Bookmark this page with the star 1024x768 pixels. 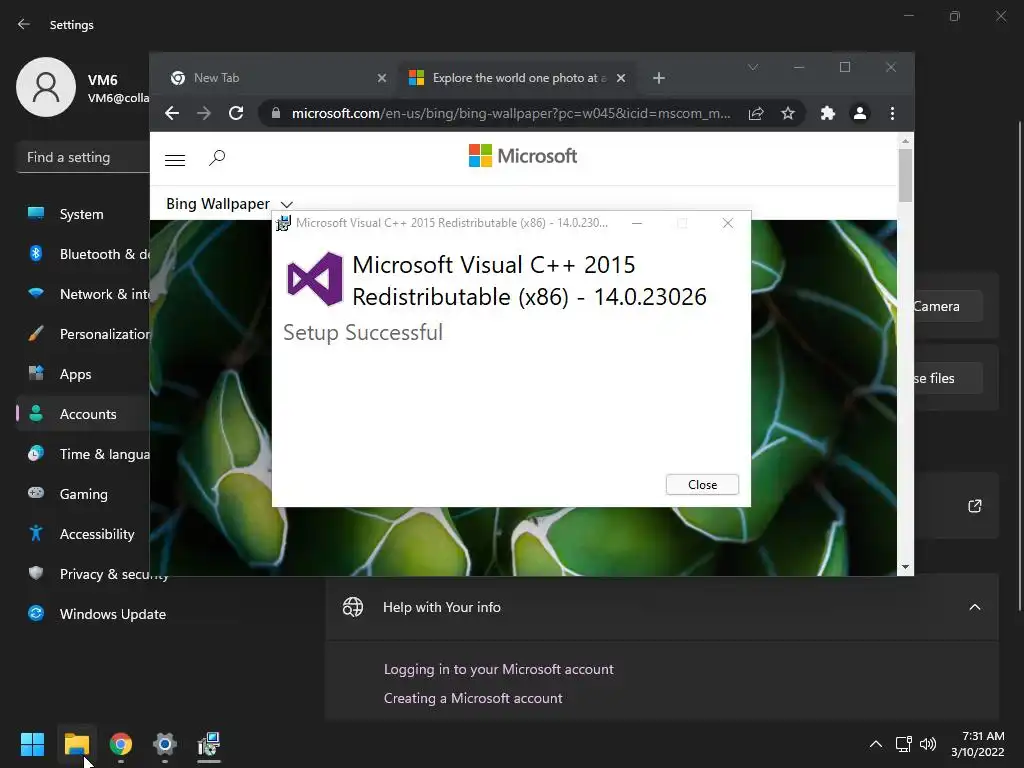tap(788, 114)
